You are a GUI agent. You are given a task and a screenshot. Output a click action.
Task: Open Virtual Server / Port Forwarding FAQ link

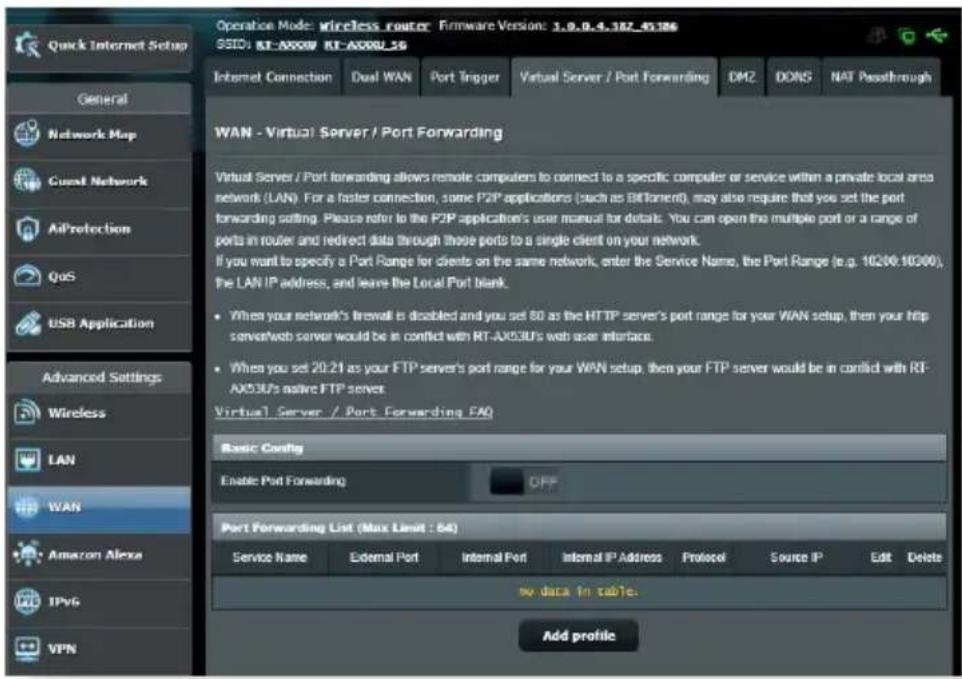coord(354,412)
